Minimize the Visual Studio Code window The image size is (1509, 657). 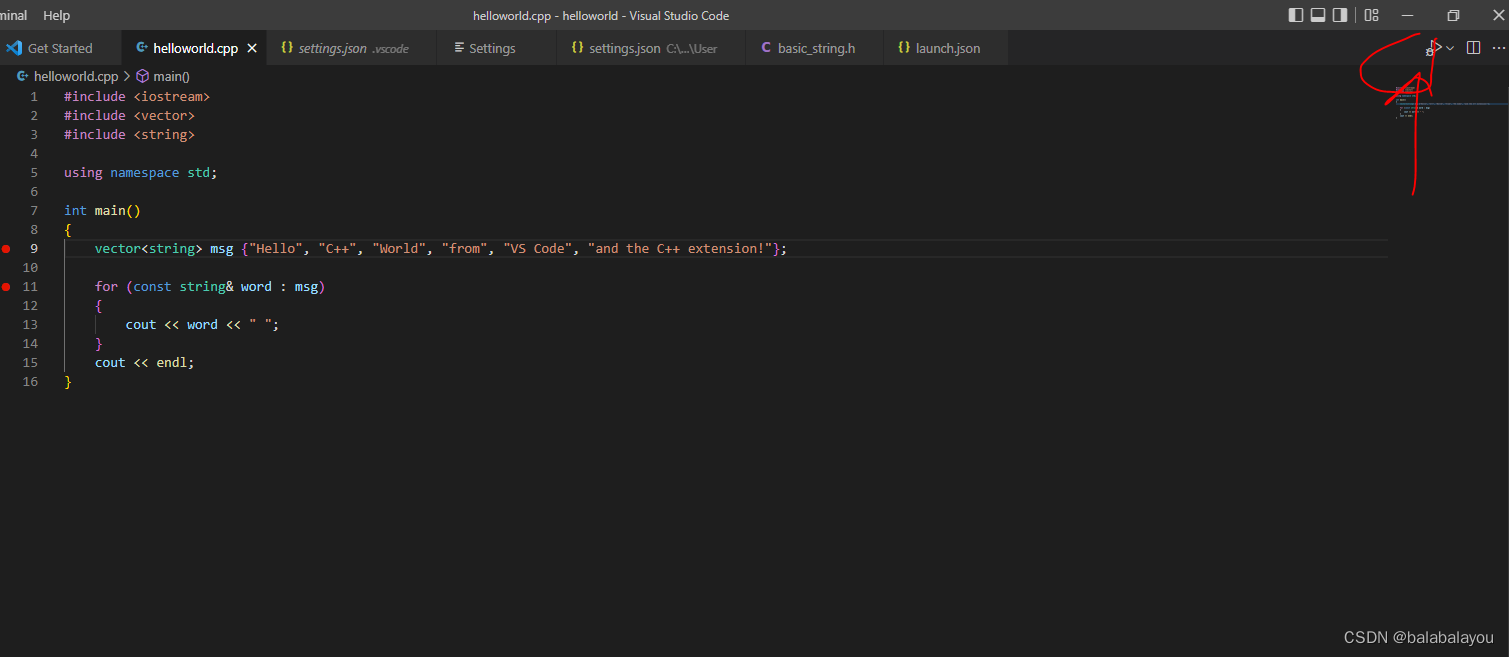(1408, 15)
